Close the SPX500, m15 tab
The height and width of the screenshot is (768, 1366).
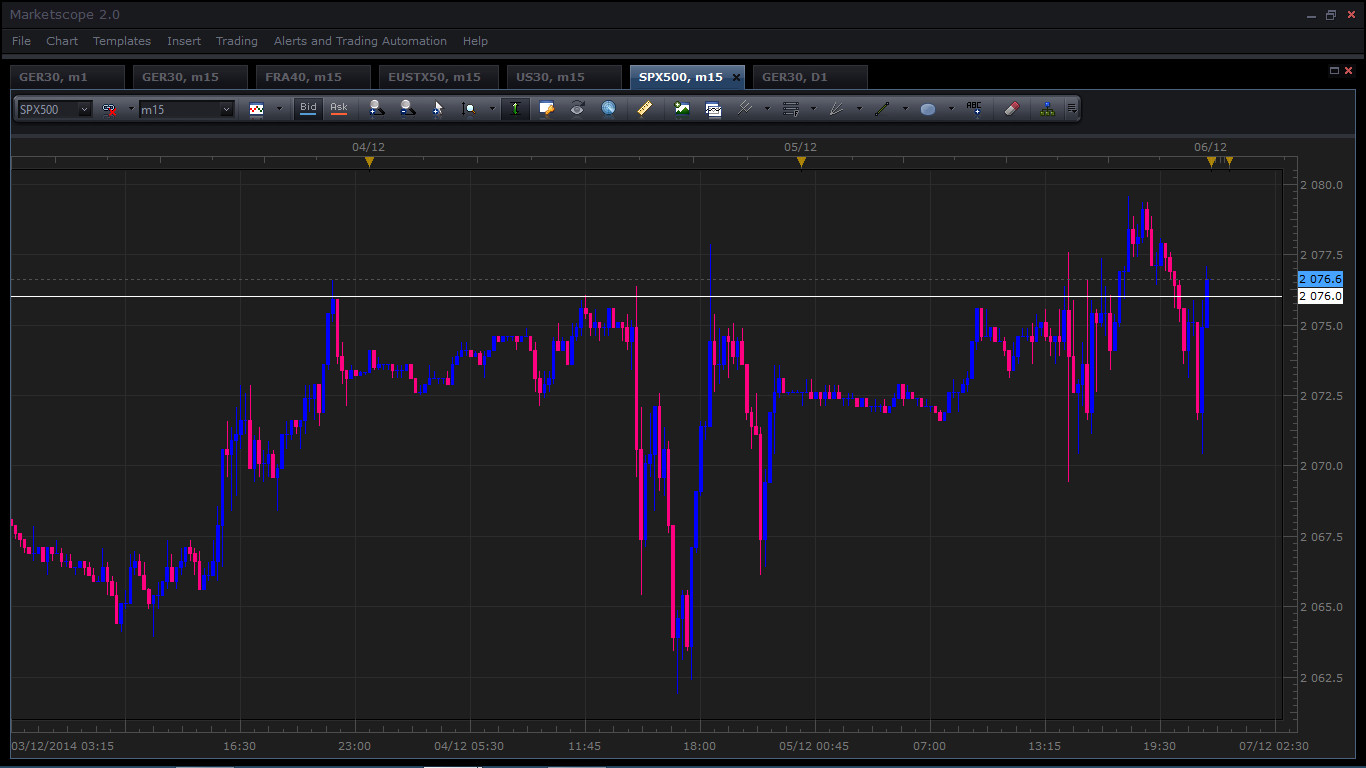[x=737, y=77]
